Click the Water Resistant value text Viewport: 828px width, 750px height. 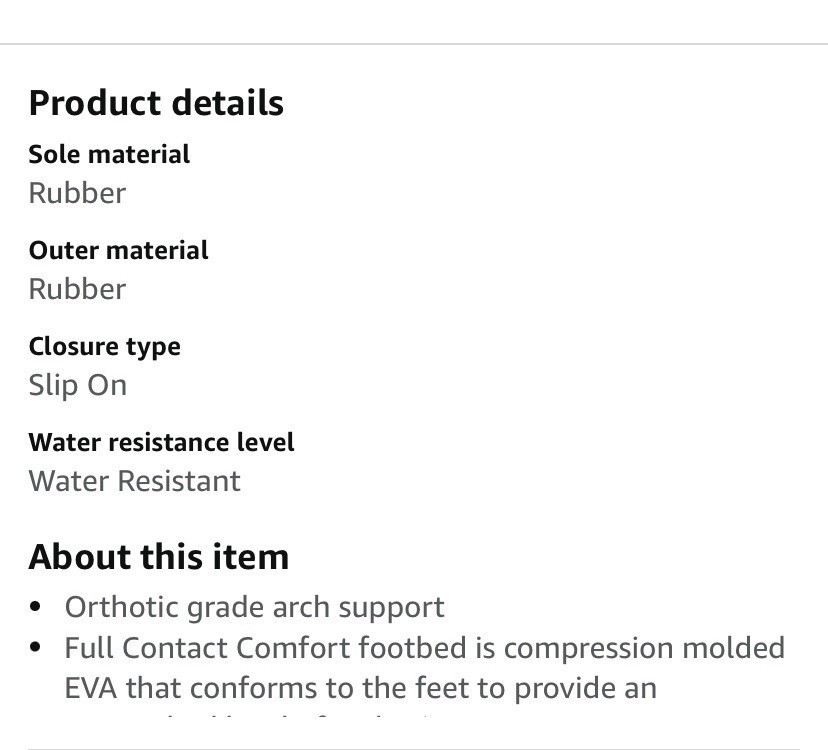(135, 481)
